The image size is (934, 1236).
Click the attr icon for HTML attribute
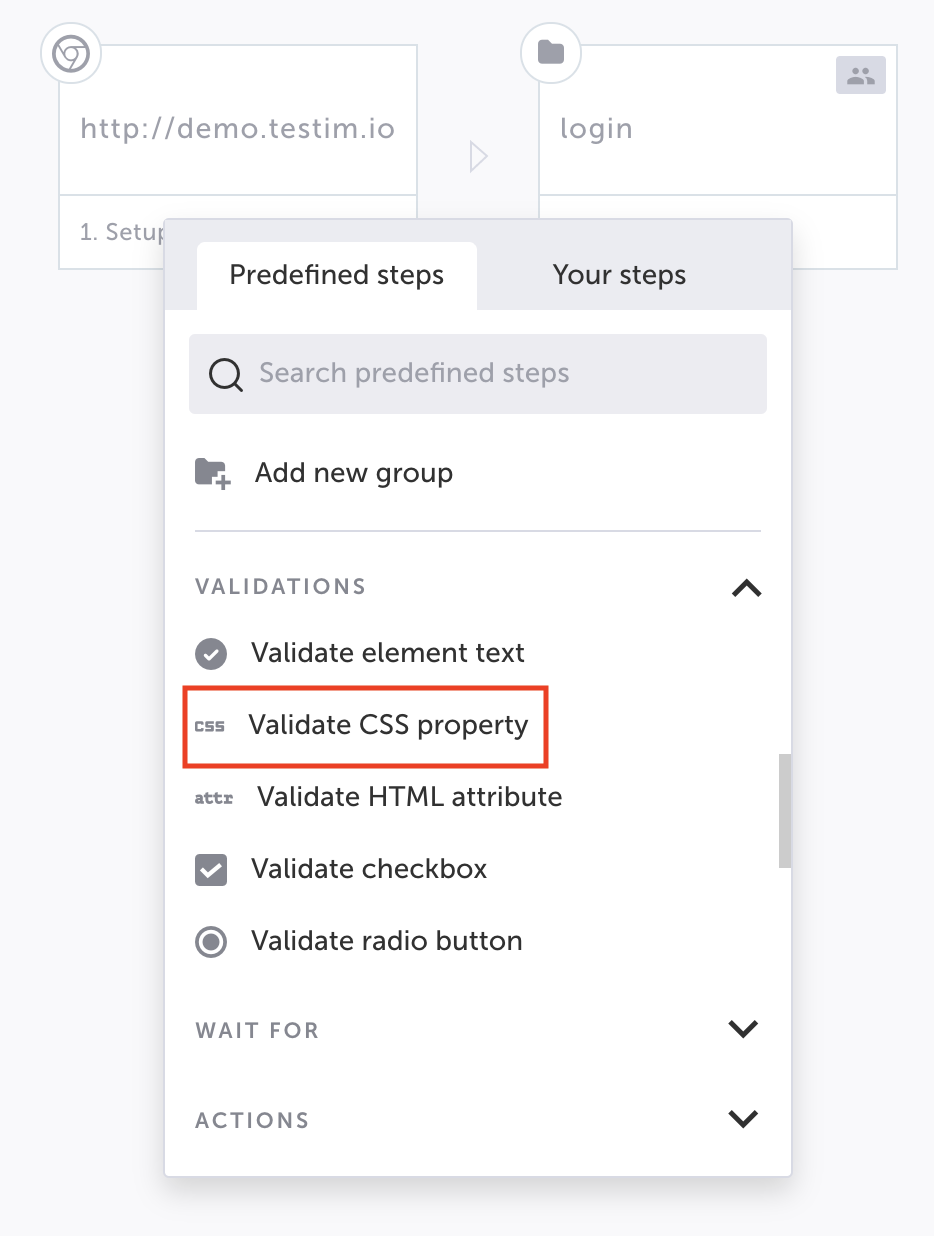coord(213,798)
